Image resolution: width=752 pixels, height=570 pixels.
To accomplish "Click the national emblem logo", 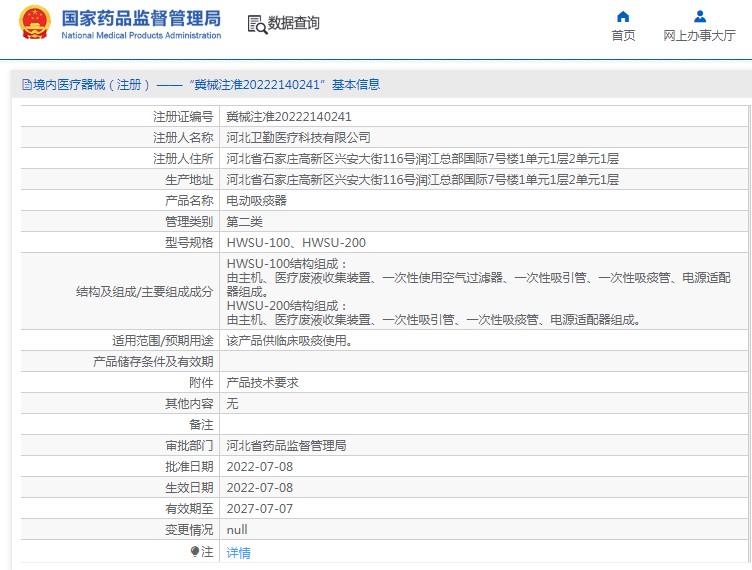I will (x=35, y=23).
